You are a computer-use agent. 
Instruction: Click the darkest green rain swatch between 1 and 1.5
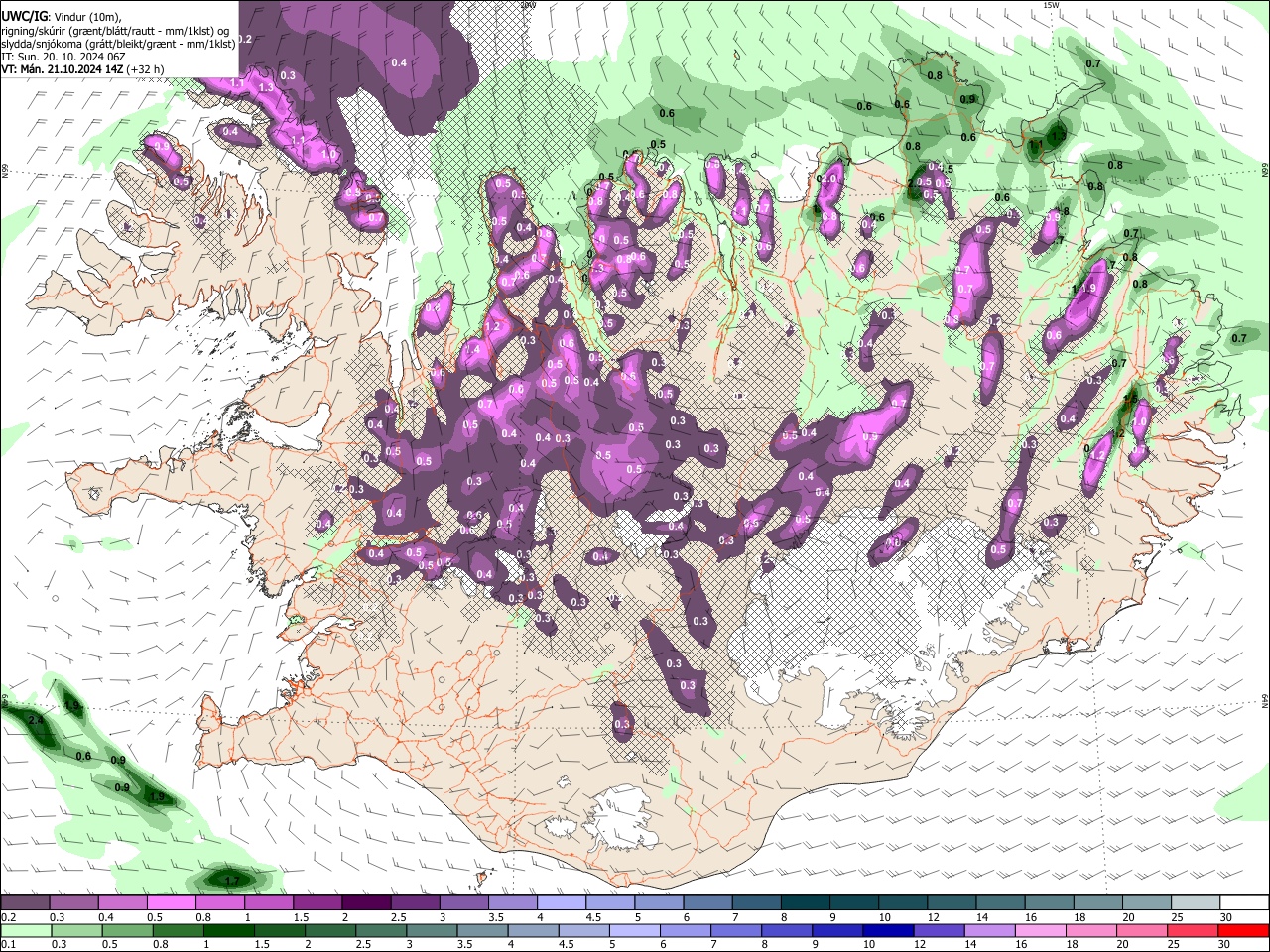click(x=229, y=931)
